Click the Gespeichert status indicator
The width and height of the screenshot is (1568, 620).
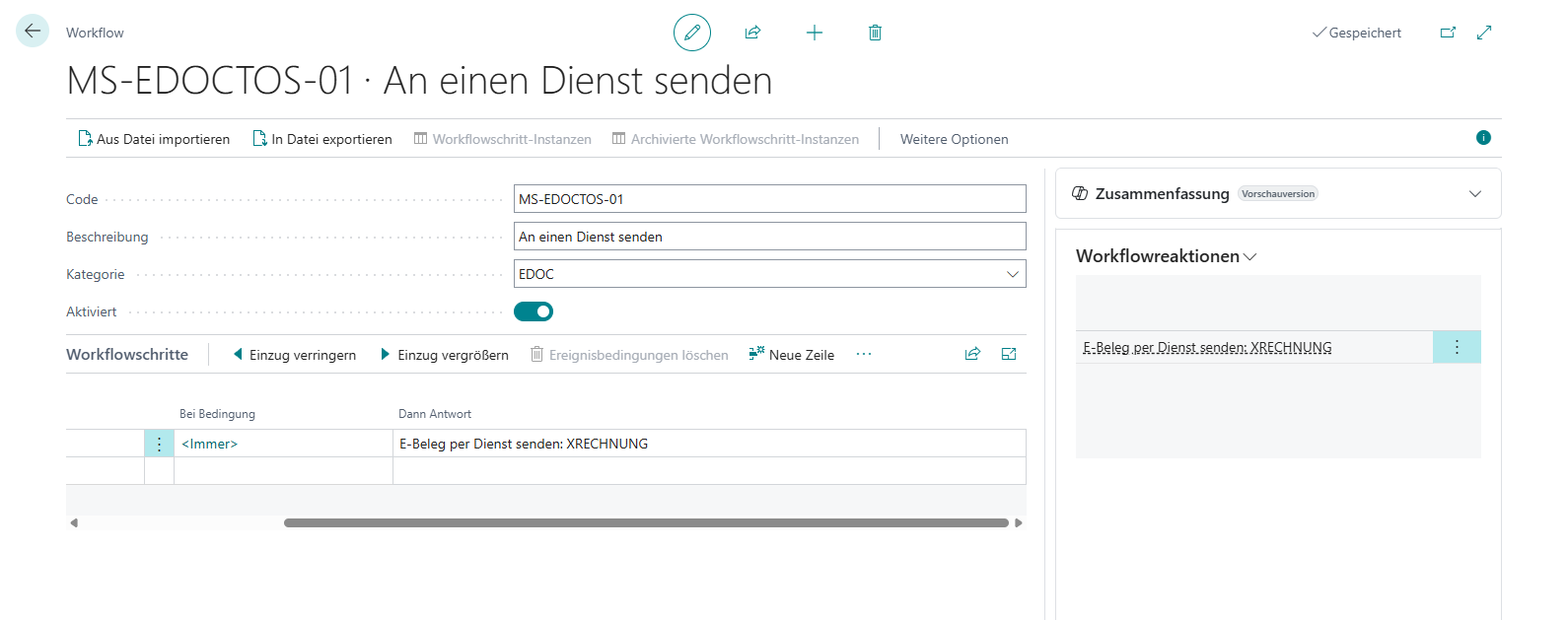click(x=1356, y=33)
